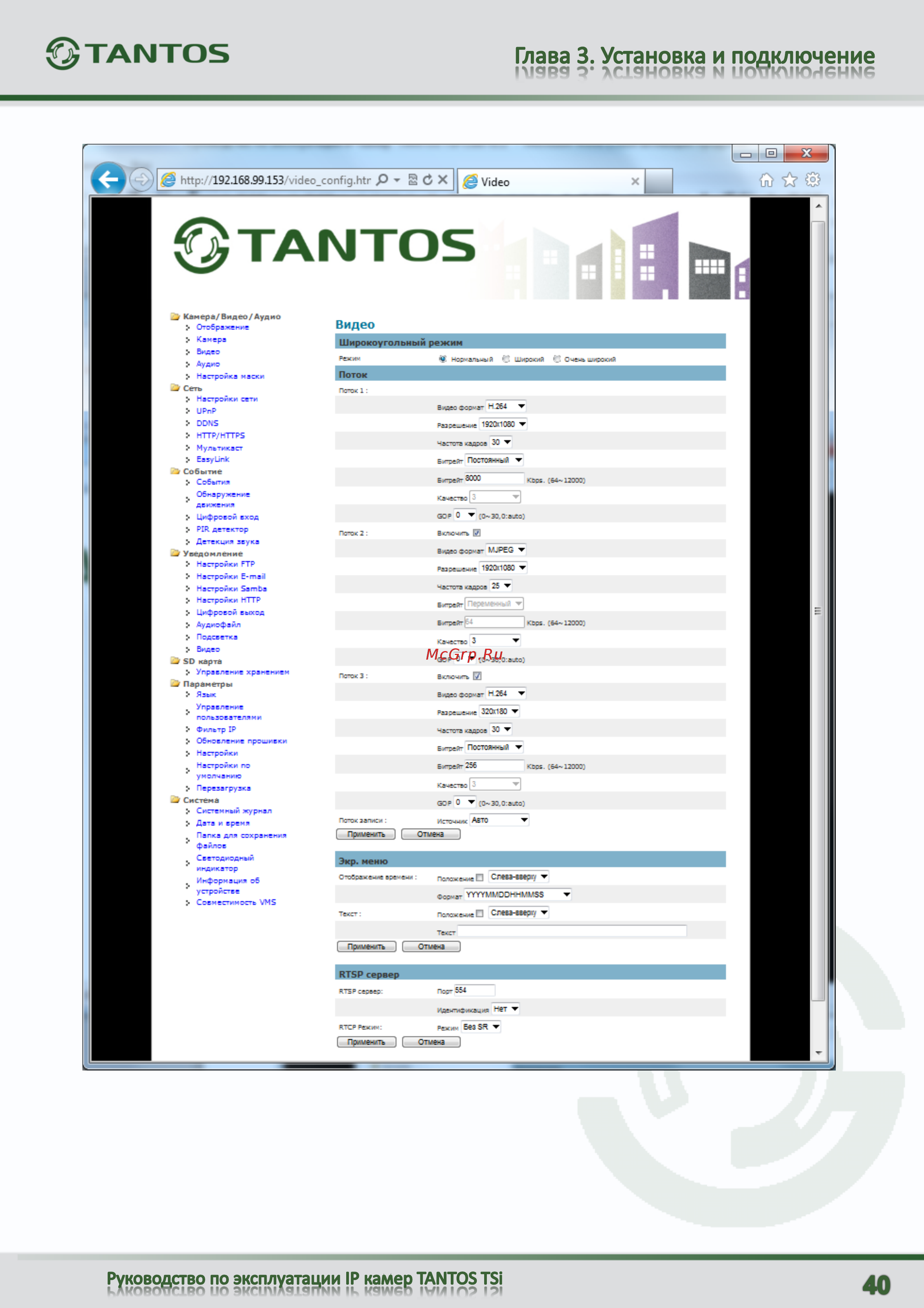Toggle Включить checkbox for Поток 3
The height and width of the screenshot is (1308, 924).
pos(477,676)
